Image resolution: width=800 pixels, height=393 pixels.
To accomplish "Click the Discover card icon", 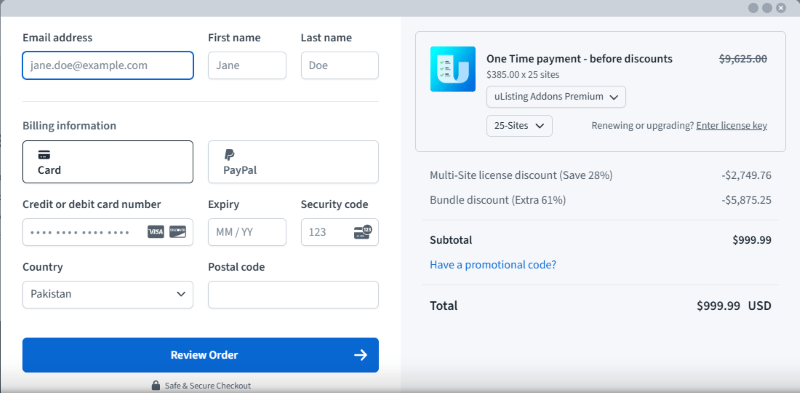I will click(x=178, y=232).
